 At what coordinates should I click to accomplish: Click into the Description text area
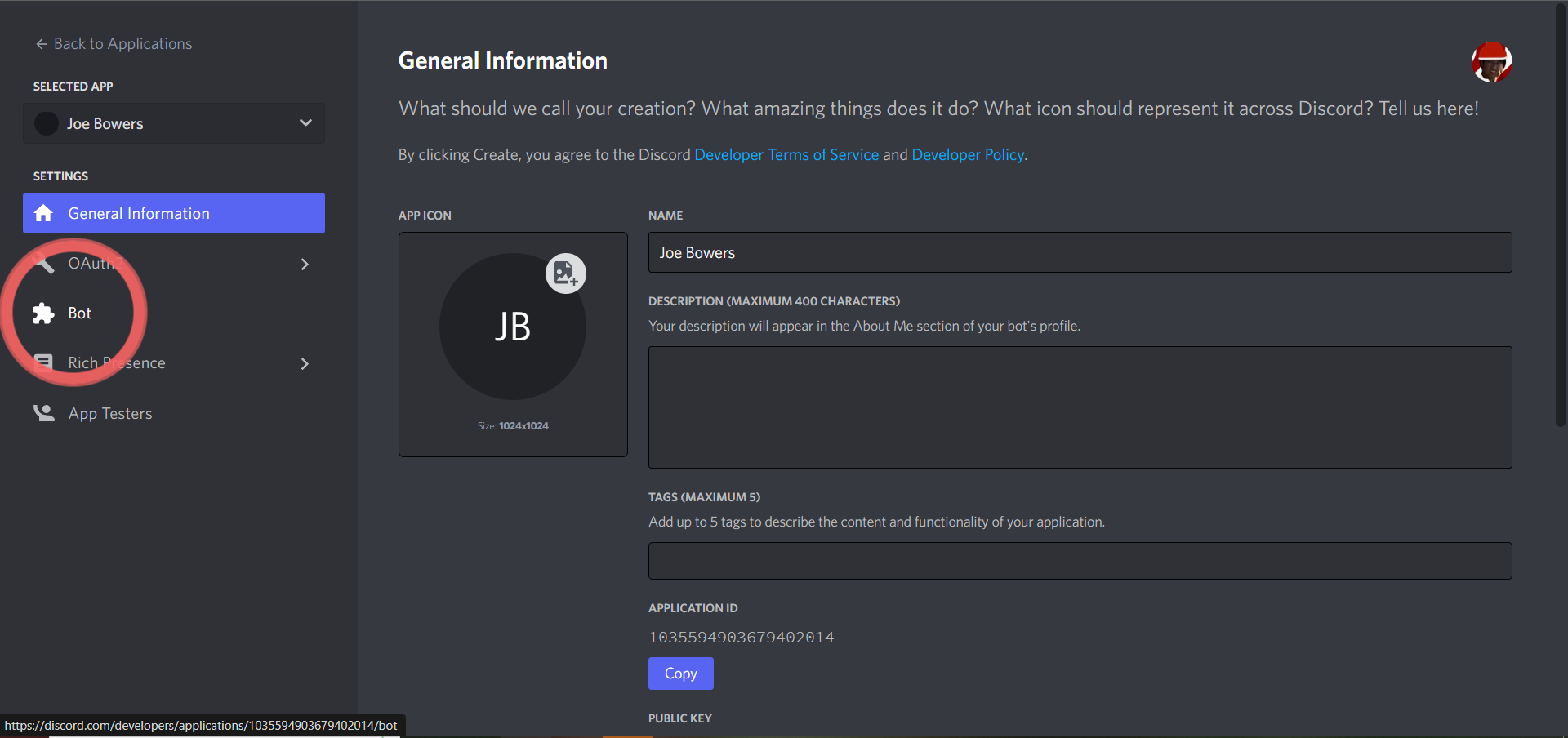click(x=1080, y=407)
